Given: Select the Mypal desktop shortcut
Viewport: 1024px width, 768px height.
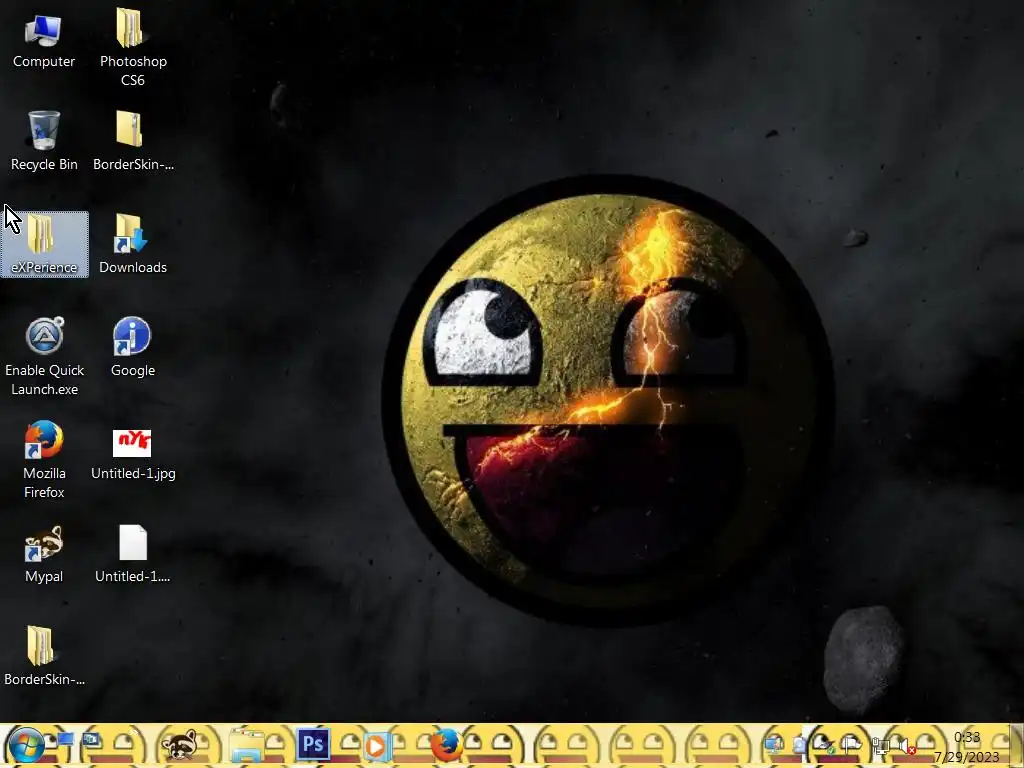Looking at the screenshot, I should pos(44,554).
